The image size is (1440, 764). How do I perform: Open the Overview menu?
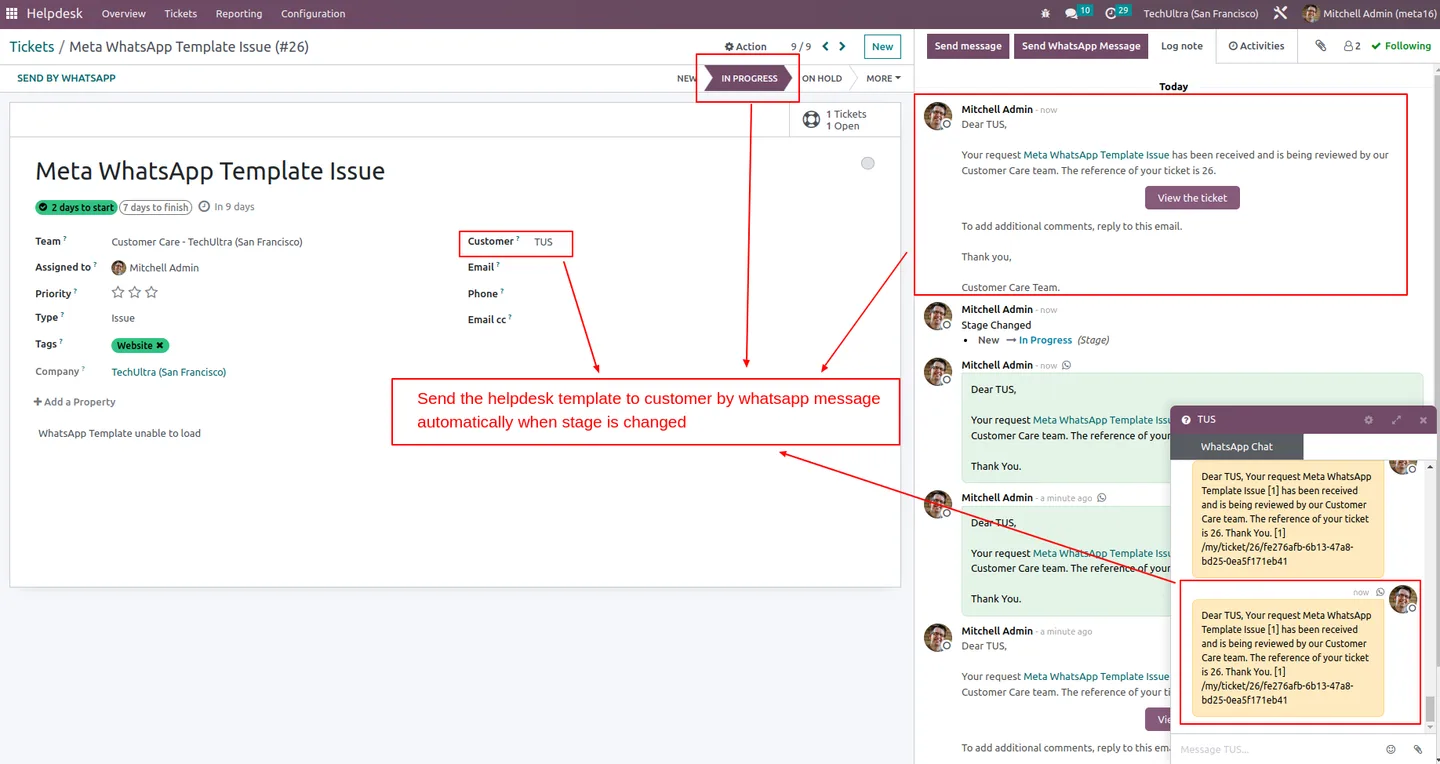tap(124, 14)
